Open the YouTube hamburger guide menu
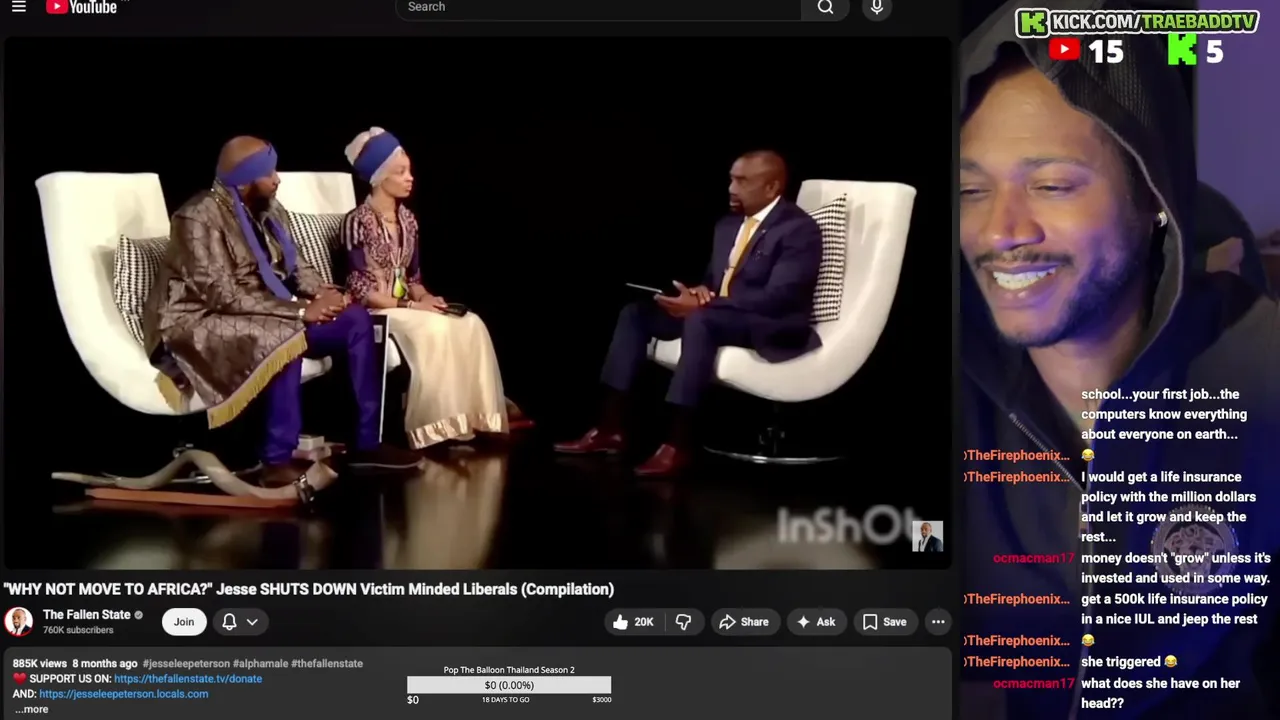1280x720 pixels. tap(18, 7)
